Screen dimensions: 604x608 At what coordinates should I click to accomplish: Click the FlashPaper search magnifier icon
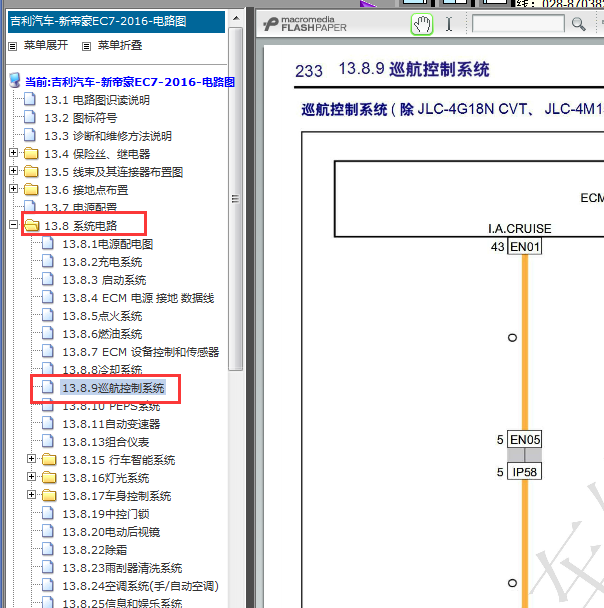tap(578, 24)
